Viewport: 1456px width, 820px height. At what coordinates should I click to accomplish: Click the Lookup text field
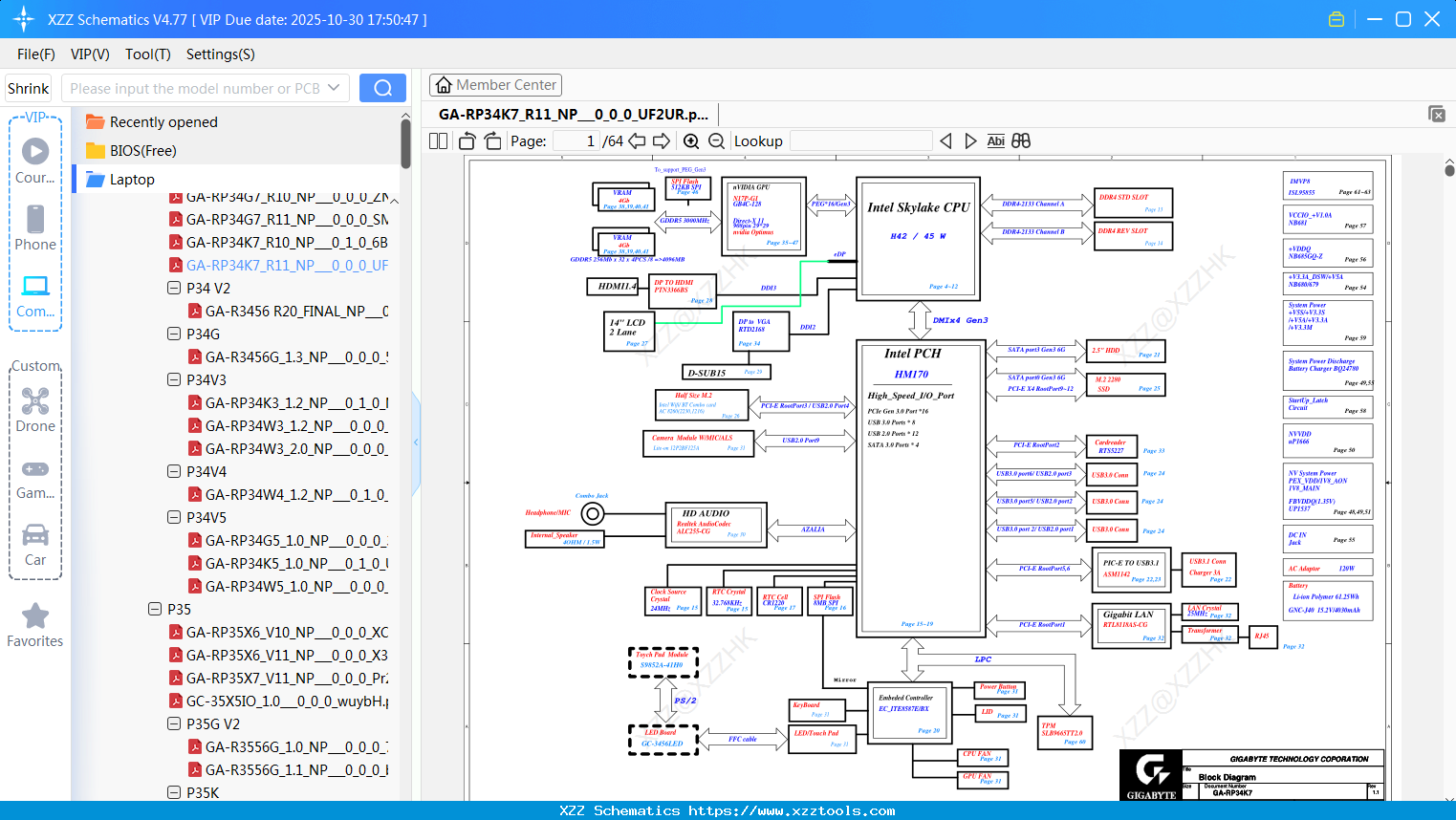(x=861, y=140)
